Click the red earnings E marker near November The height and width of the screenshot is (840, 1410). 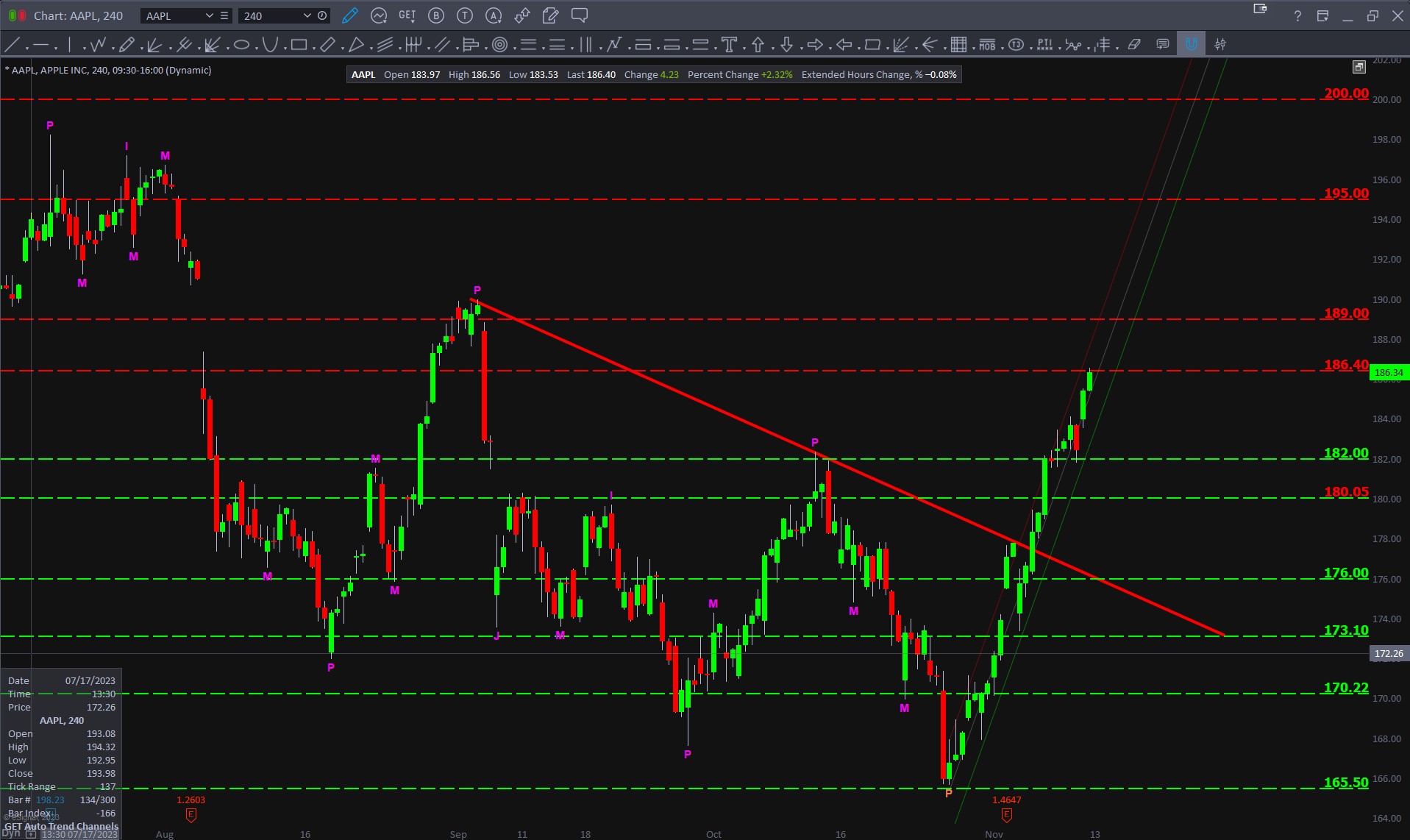[x=1006, y=815]
